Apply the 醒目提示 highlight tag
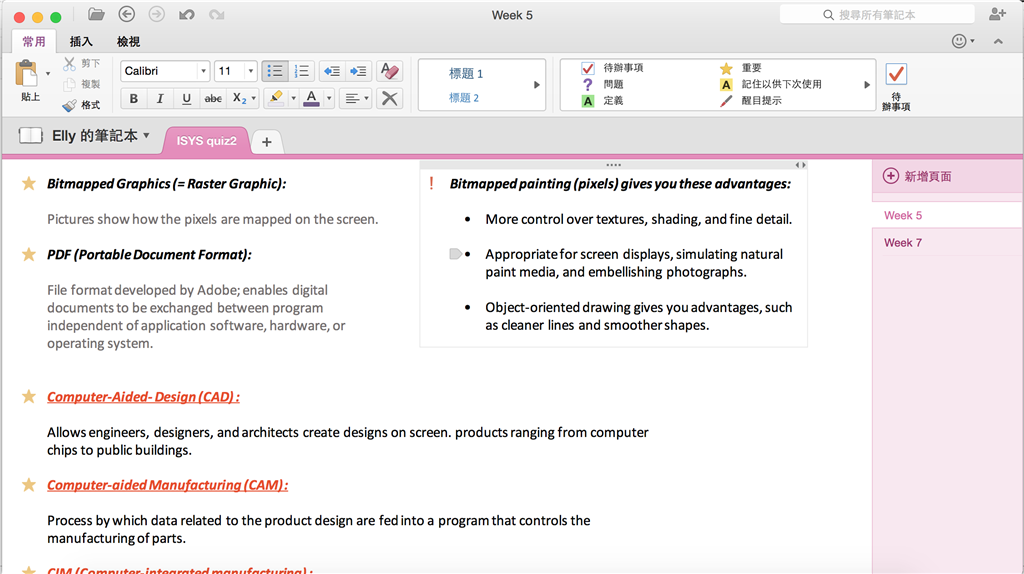This screenshot has height=574, width=1024. (x=750, y=101)
